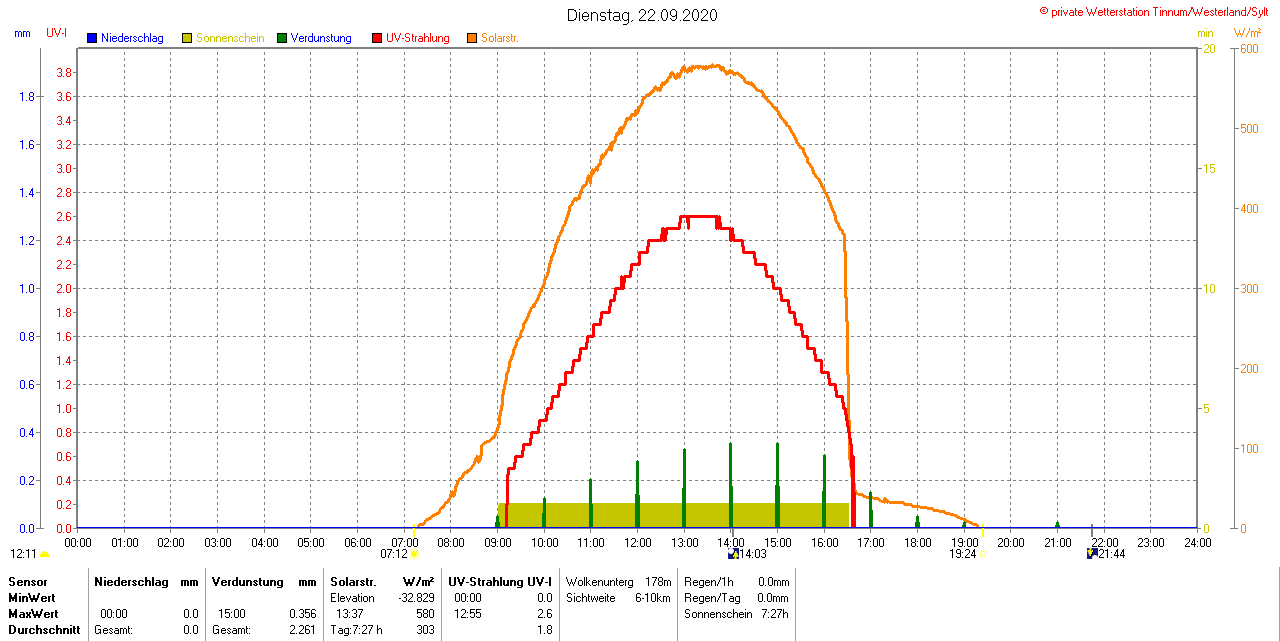Click the blue Niederschlag legend swatch
Screen dimensions: 1280x641
pos(92,38)
